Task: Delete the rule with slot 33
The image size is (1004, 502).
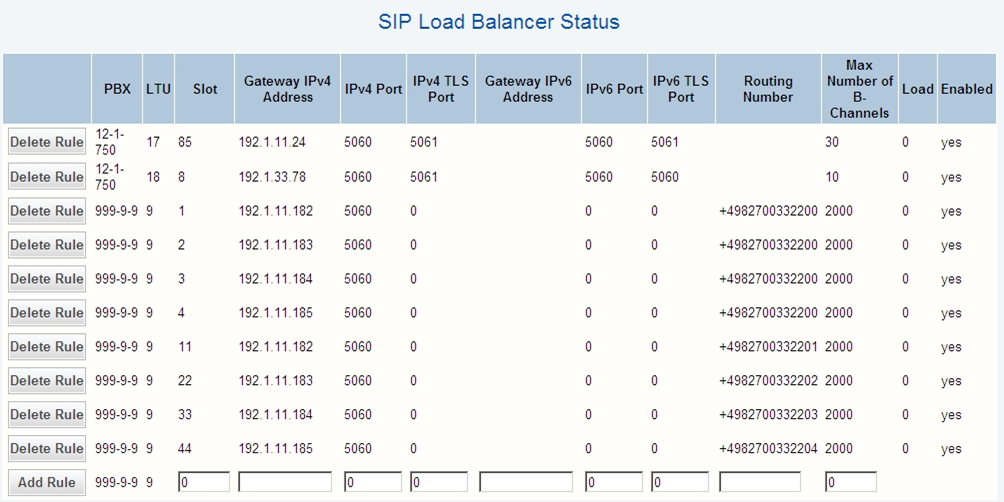Action: (47, 415)
